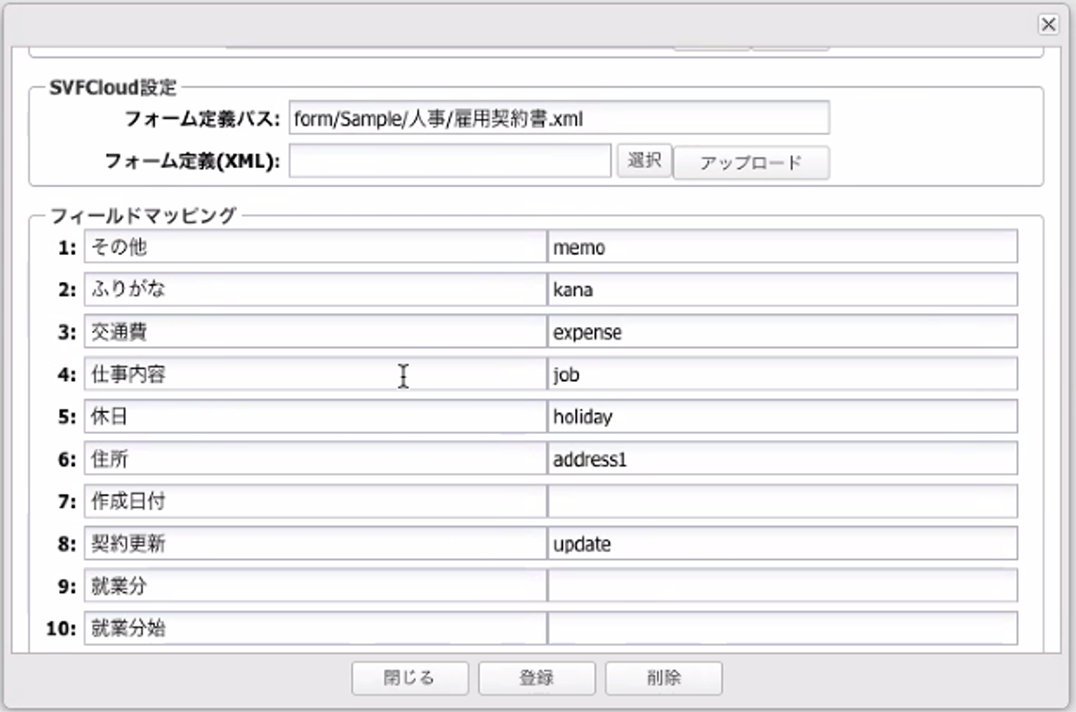Click empty mapping field beside 作成日付

pyautogui.click(x=782, y=502)
